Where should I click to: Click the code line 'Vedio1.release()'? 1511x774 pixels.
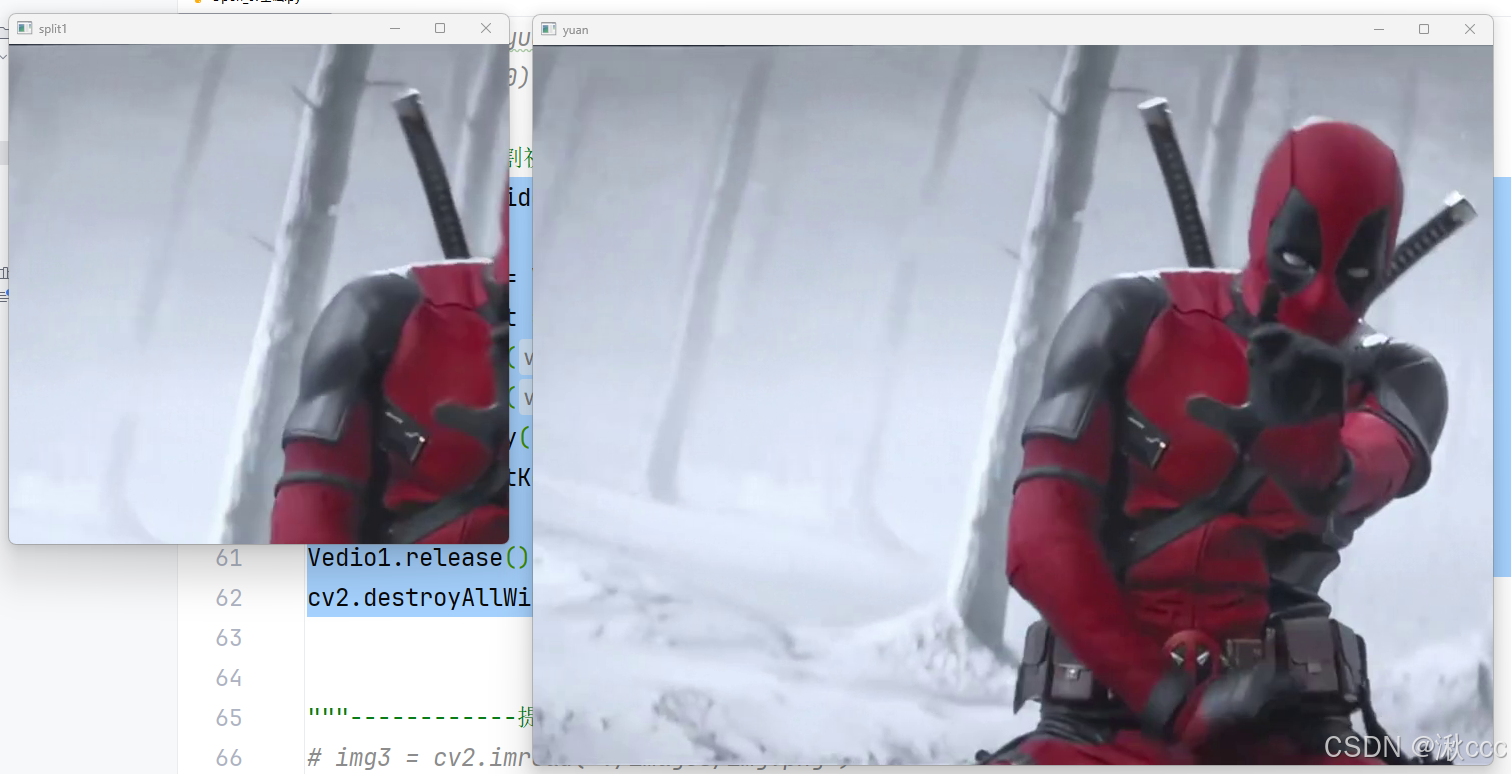419,557
